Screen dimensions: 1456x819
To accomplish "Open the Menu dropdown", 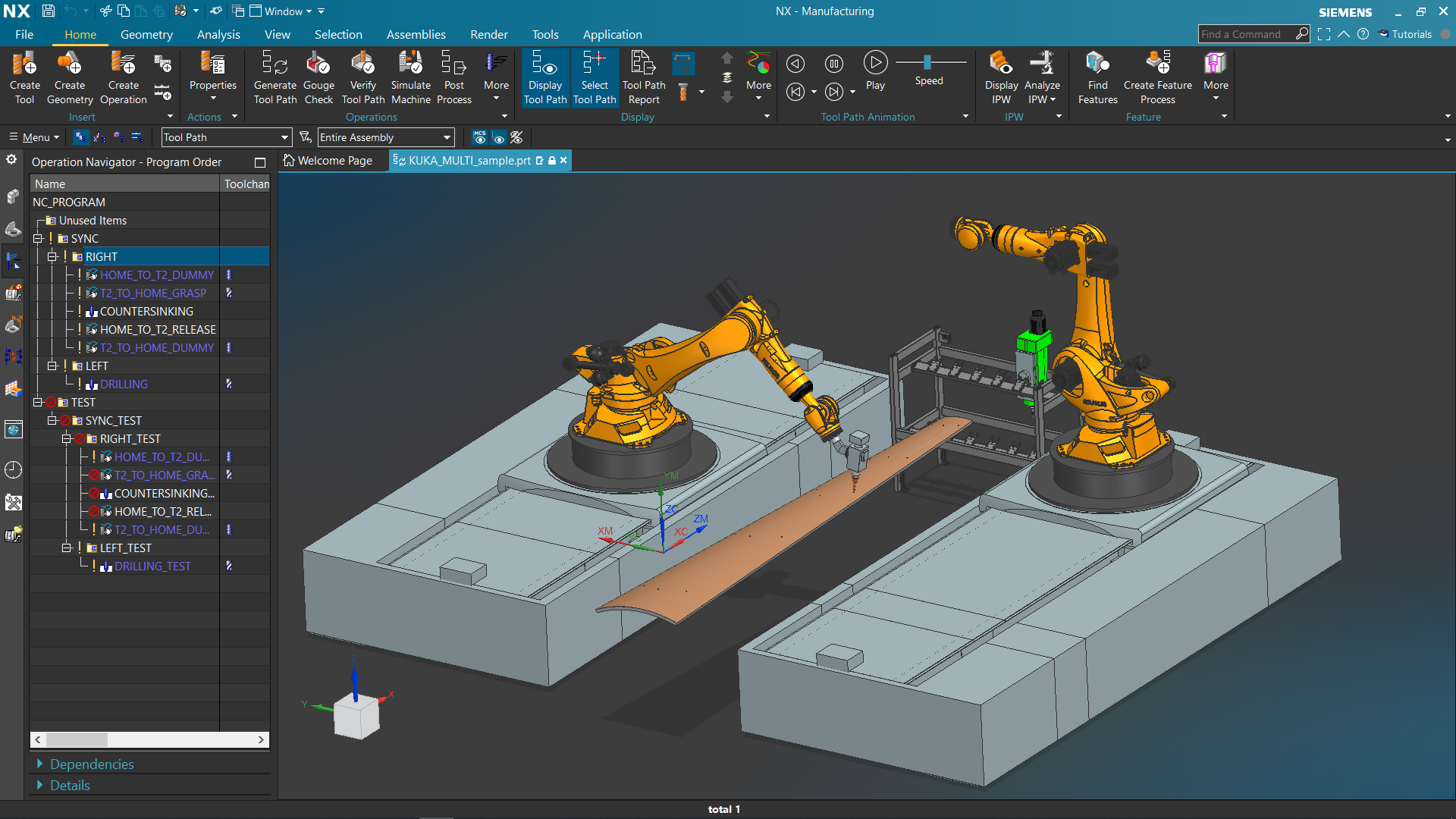I will [x=34, y=137].
